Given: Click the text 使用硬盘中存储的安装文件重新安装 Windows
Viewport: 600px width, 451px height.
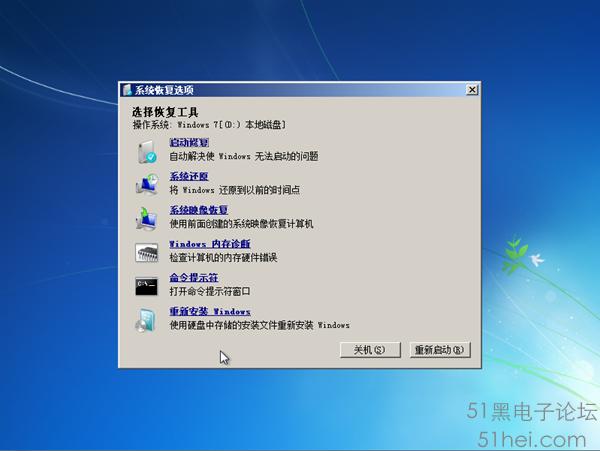Looking at the screenshot, I should (x=259, y=325).
